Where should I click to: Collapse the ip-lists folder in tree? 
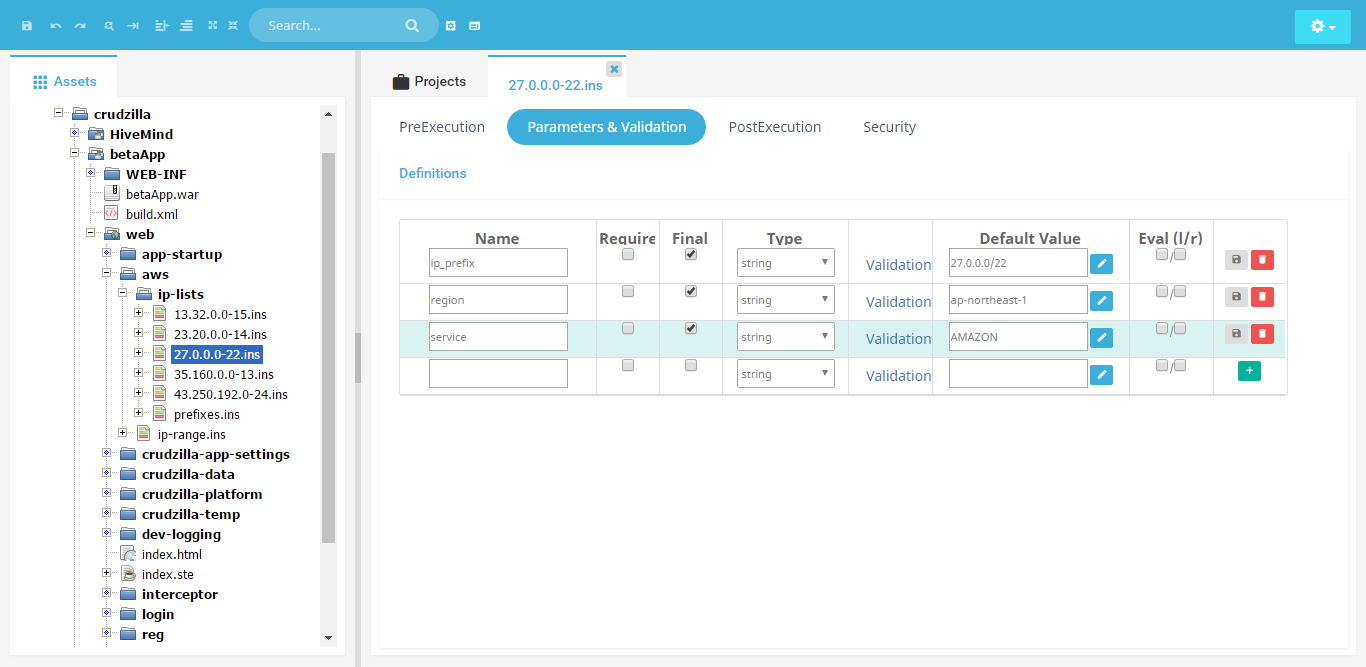122,294
